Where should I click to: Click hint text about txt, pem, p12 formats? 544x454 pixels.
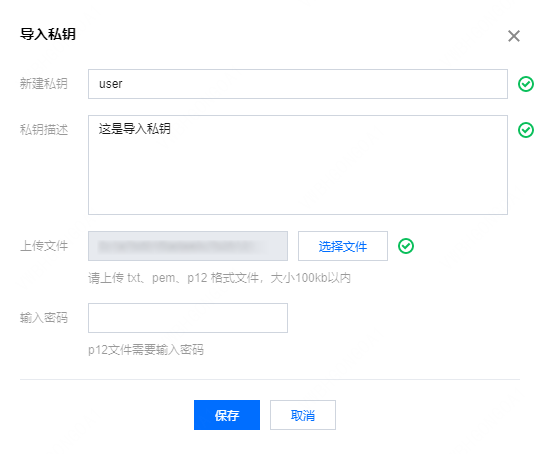(x=219, y=278)
